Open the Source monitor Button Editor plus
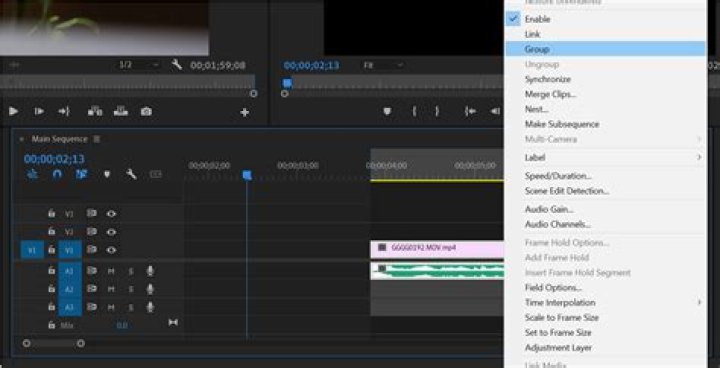This screenshot has width=720, height=368. 245,112
